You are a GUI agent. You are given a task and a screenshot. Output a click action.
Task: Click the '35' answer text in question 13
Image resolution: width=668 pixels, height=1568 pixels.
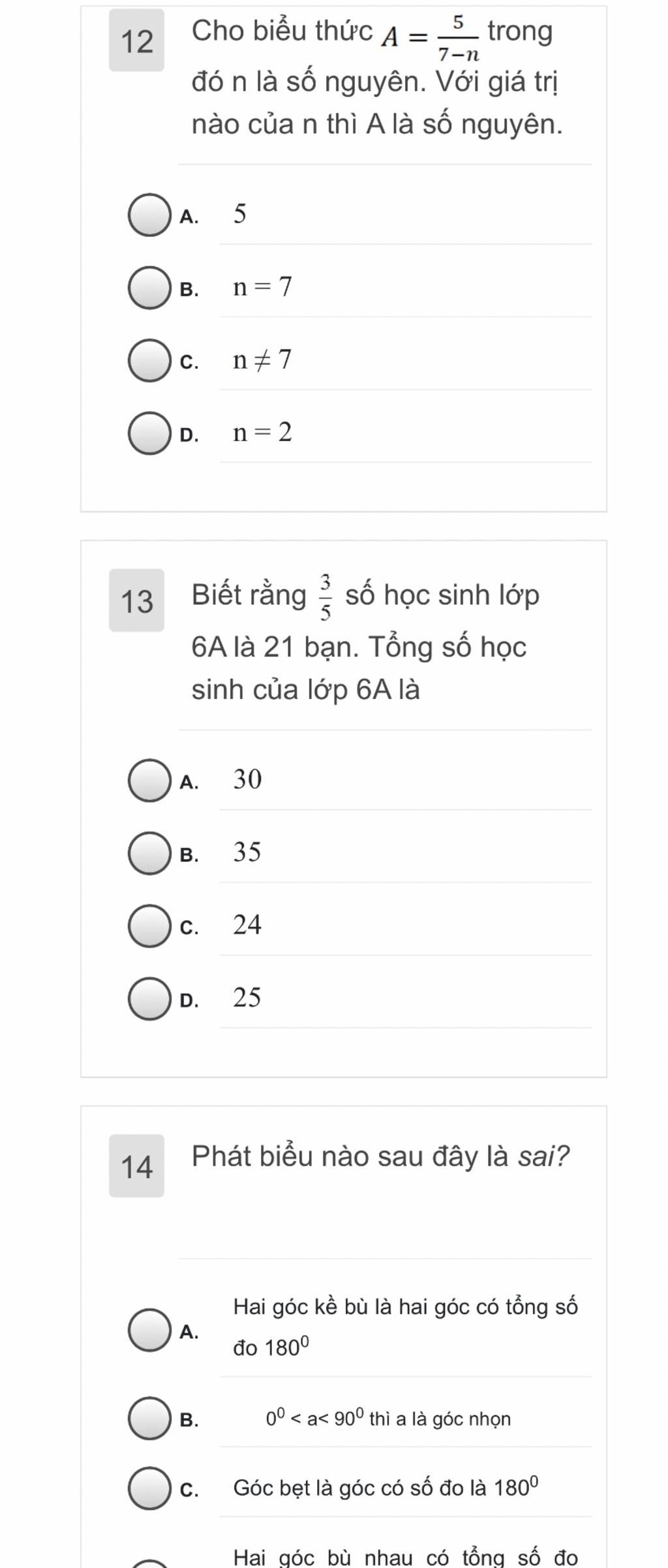(247, 852)
